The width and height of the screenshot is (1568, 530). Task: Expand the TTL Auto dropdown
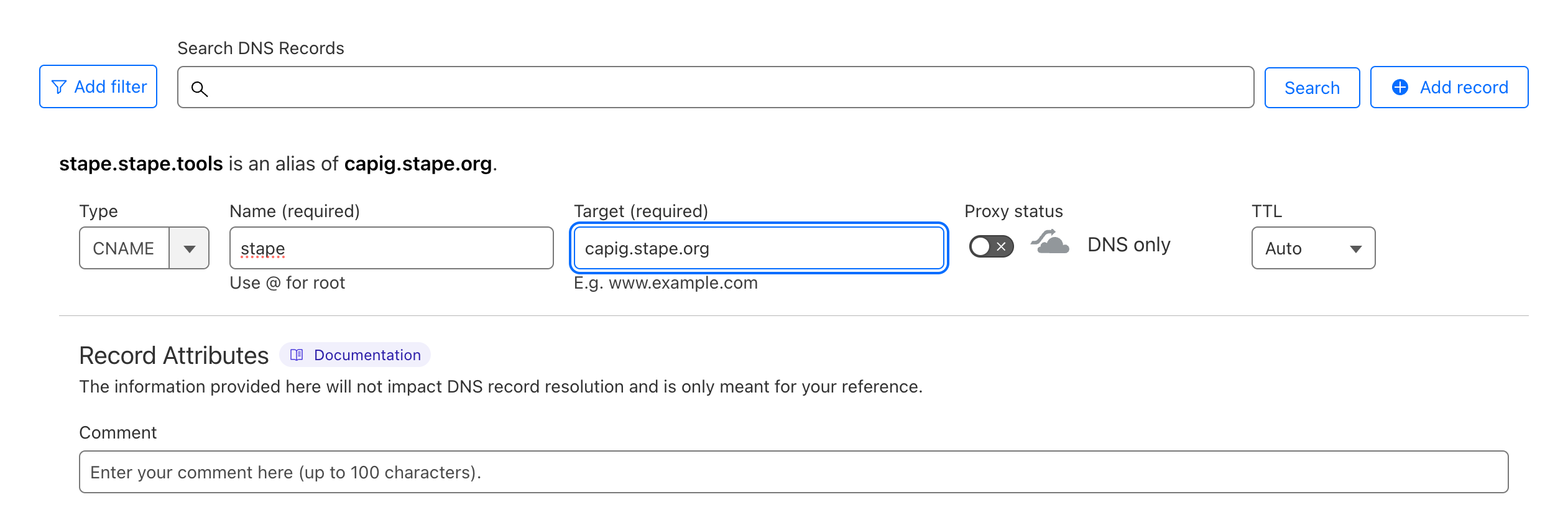[x=1313, y=248]
